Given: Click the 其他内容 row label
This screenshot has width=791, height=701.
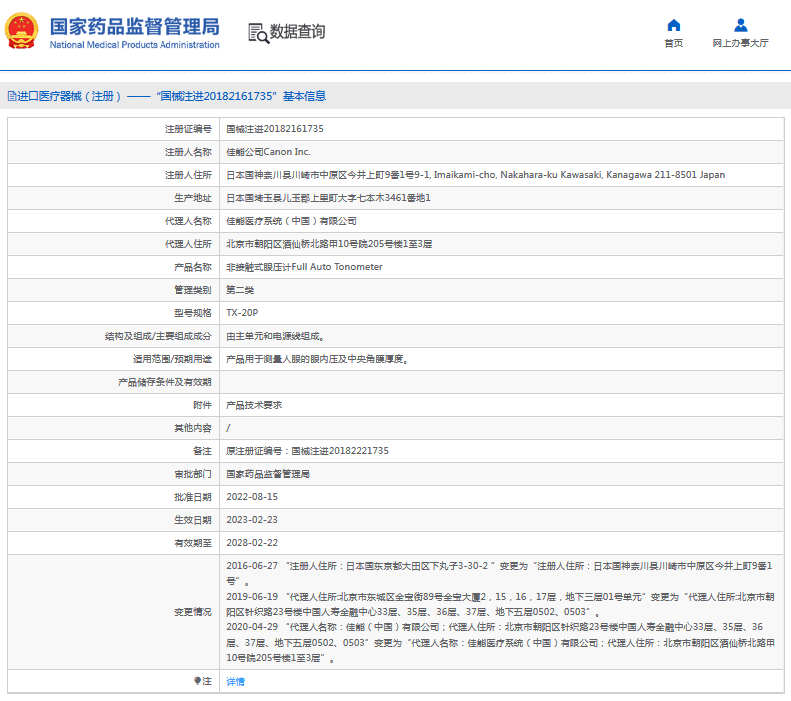Looking at the screenshot, I should tap(193, 428).
